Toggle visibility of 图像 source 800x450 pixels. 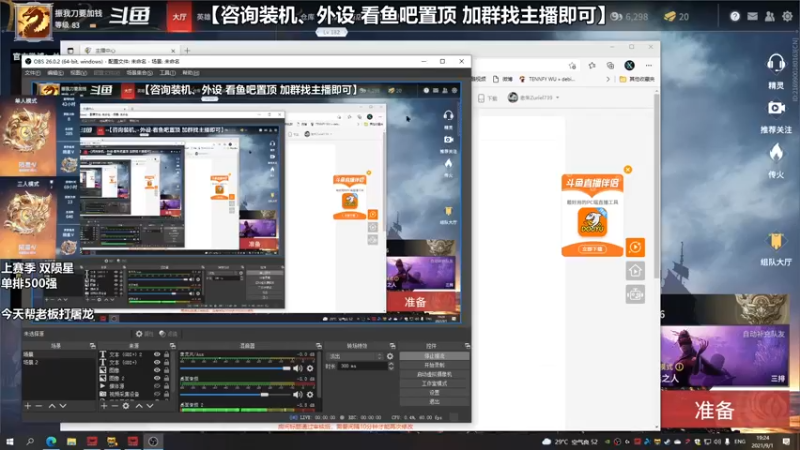[x=157, y=370]
